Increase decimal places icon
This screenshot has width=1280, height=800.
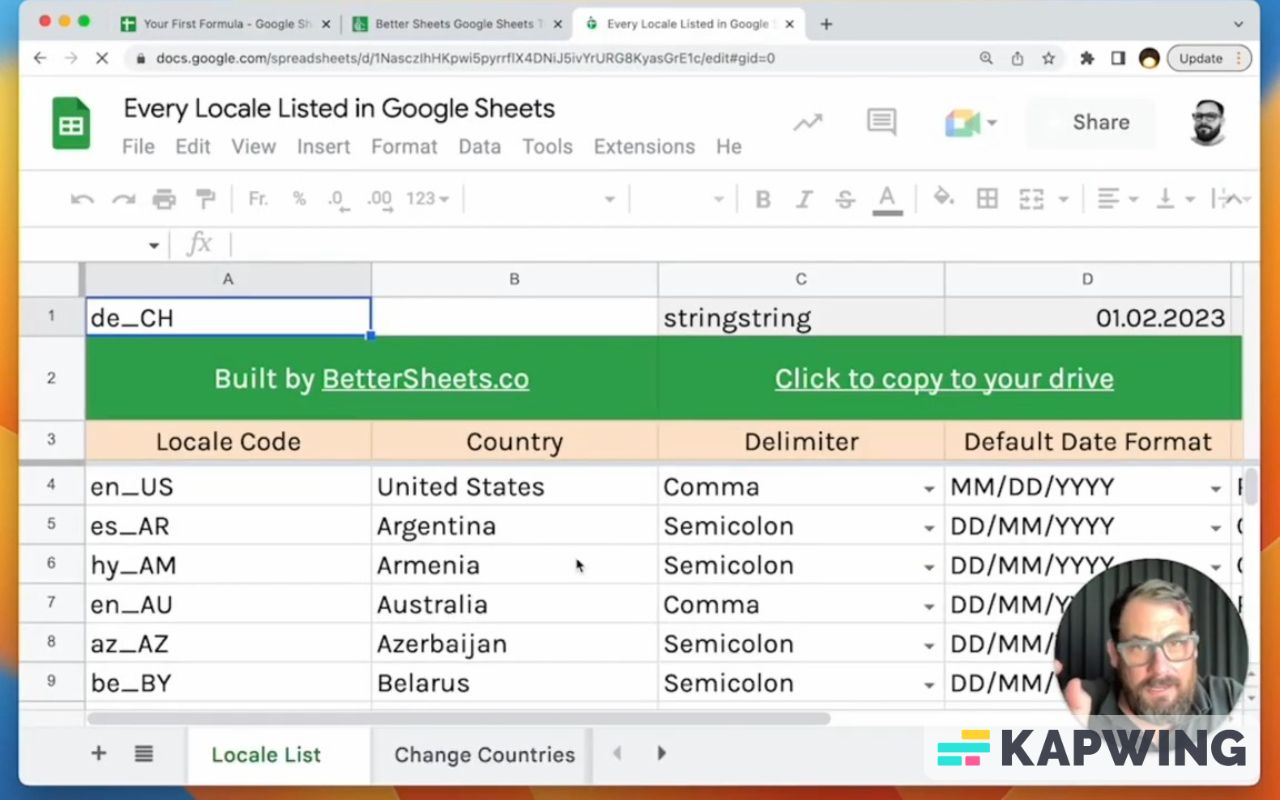379,200
